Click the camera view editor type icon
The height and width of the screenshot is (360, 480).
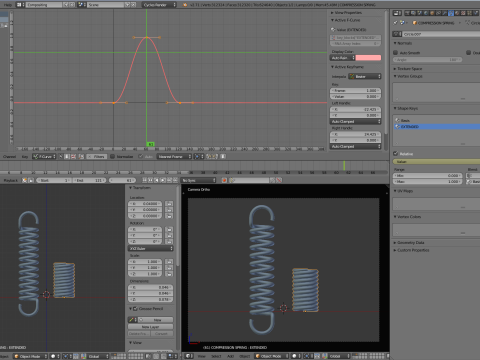(189, 356)
